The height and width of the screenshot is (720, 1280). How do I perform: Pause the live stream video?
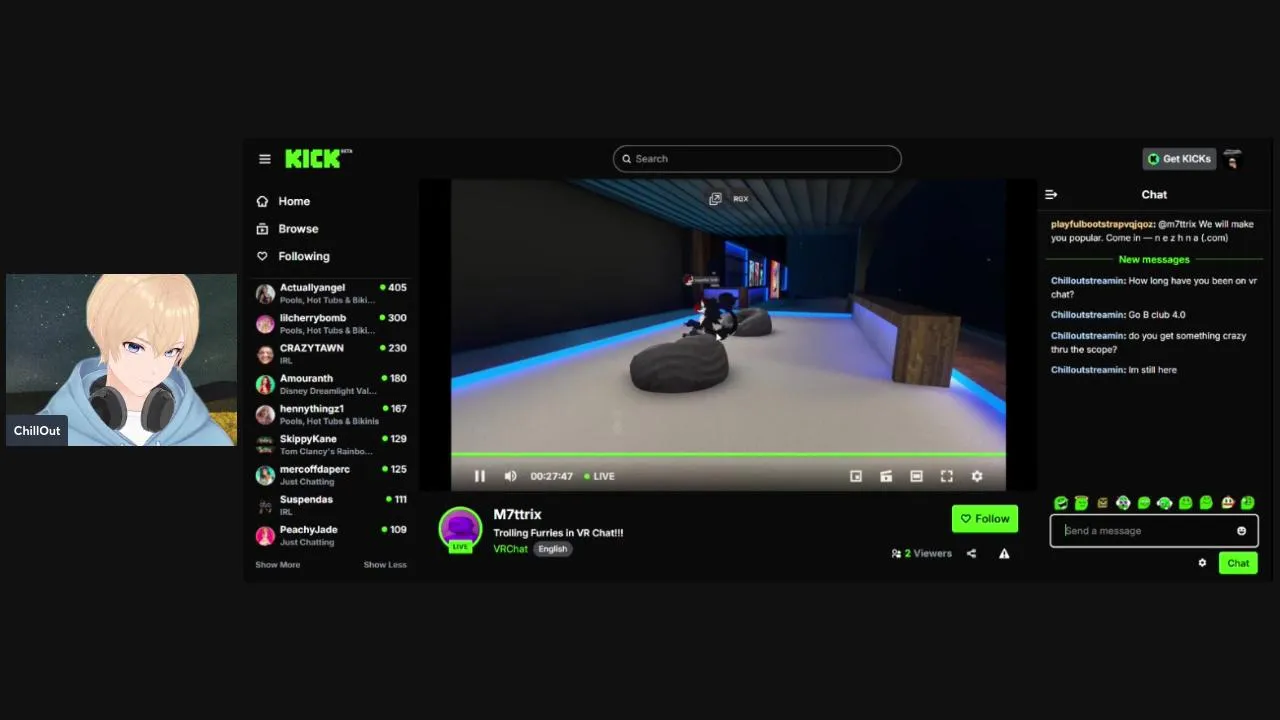(x=479, y=476)
